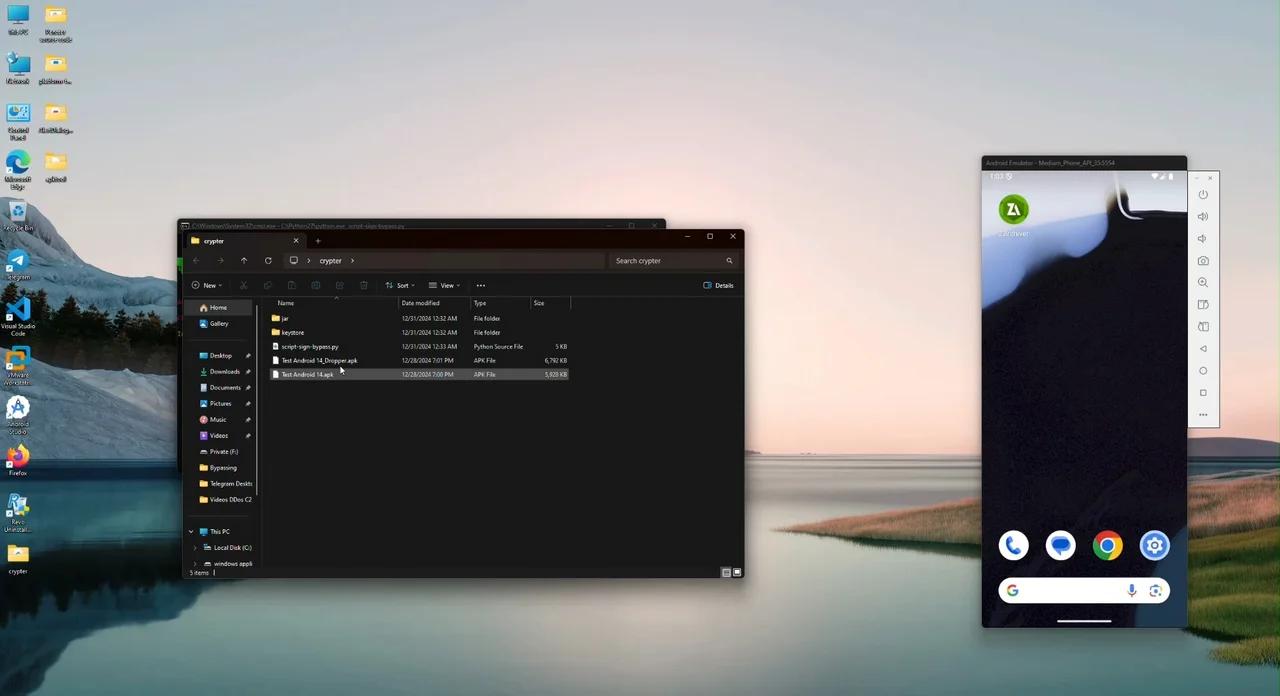1280x696 pixels.
Task: Click the Search crypter input field
Action: pos(666,261)
